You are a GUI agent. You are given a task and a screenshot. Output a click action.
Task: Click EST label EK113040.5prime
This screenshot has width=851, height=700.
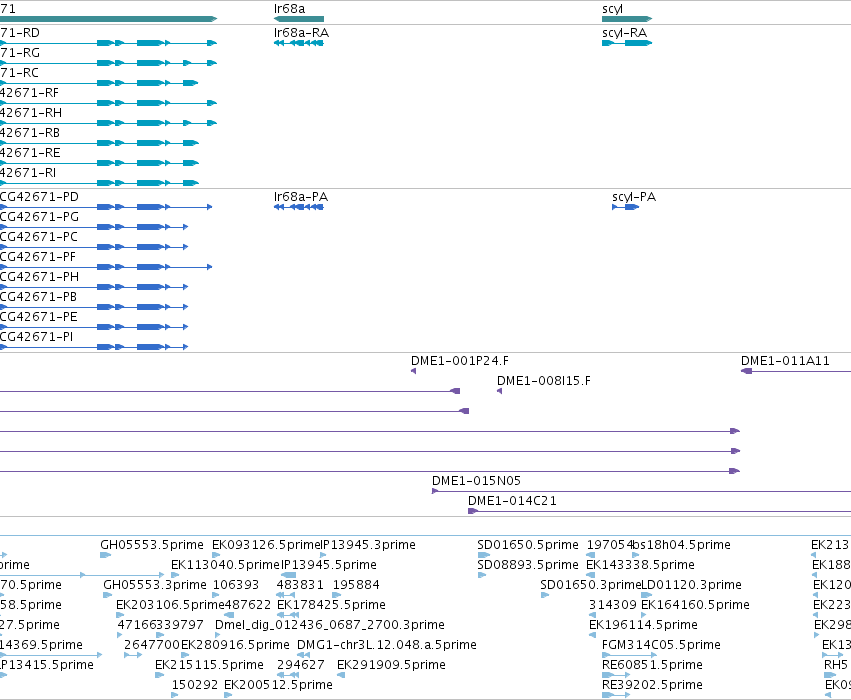click(x=225, y=565)
